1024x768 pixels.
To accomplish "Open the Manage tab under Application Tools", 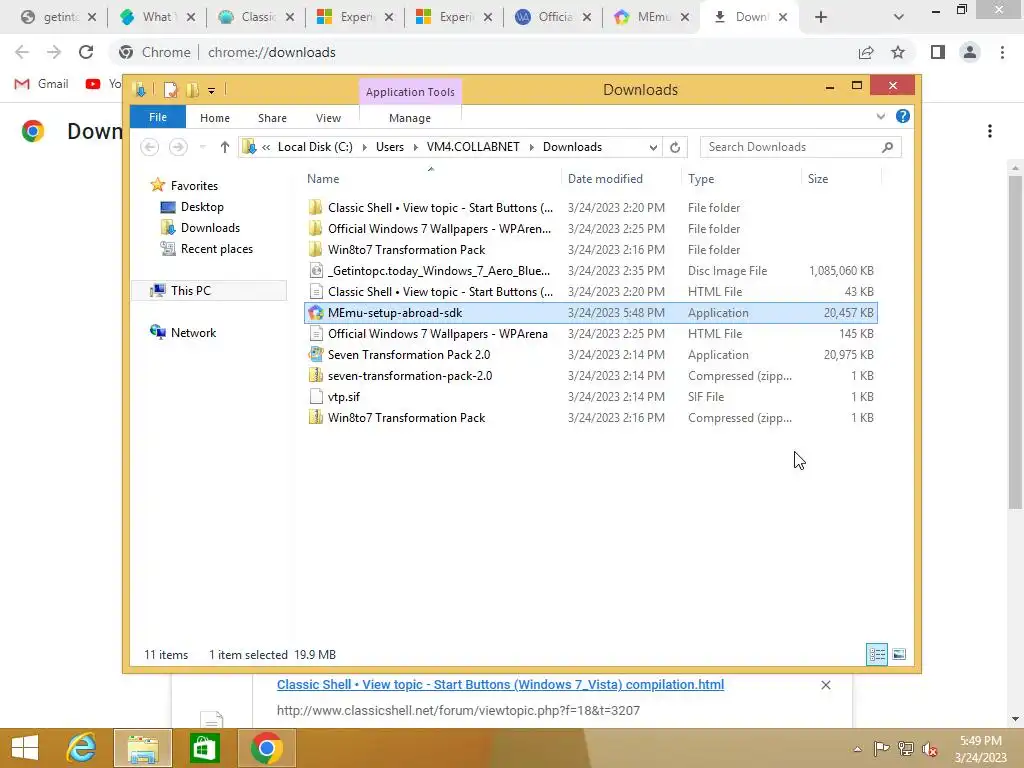I will point(410,118).
